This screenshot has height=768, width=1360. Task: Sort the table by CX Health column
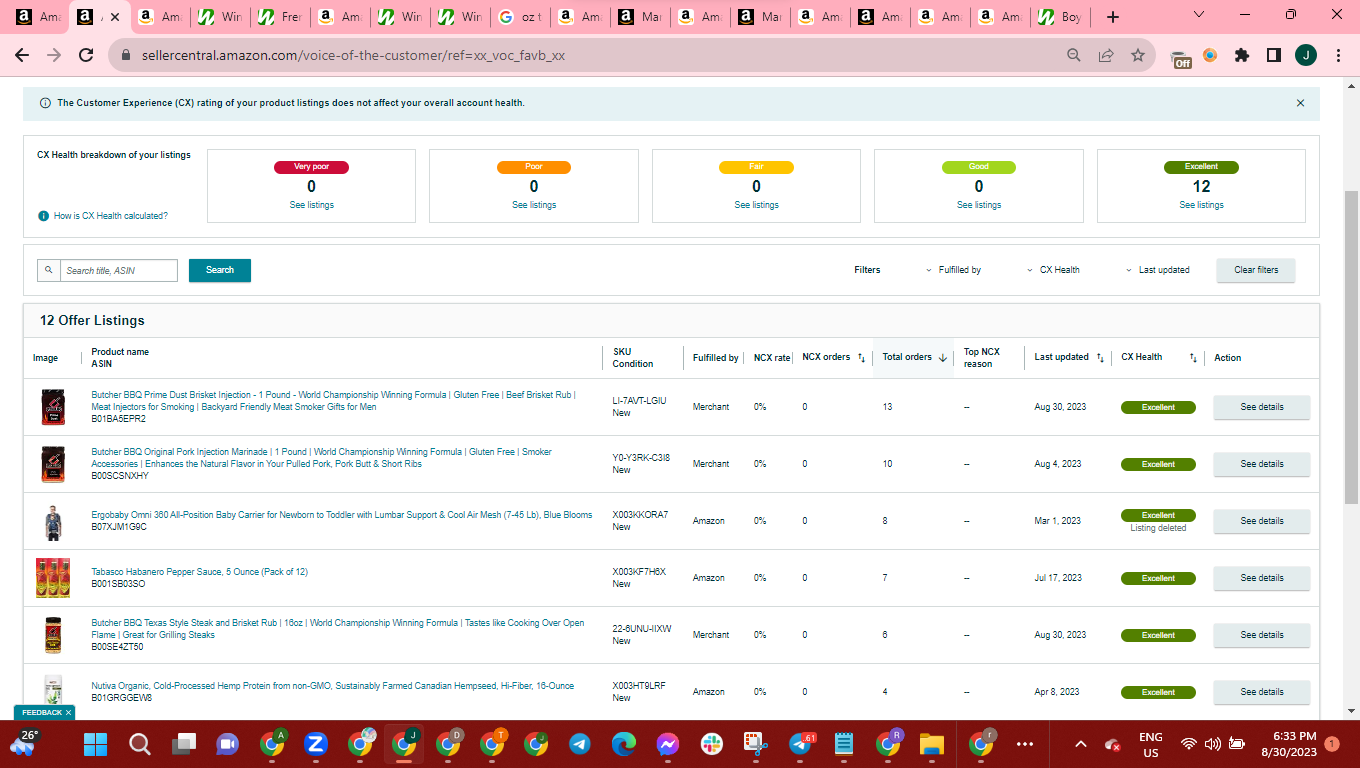tap(1193, 358)
